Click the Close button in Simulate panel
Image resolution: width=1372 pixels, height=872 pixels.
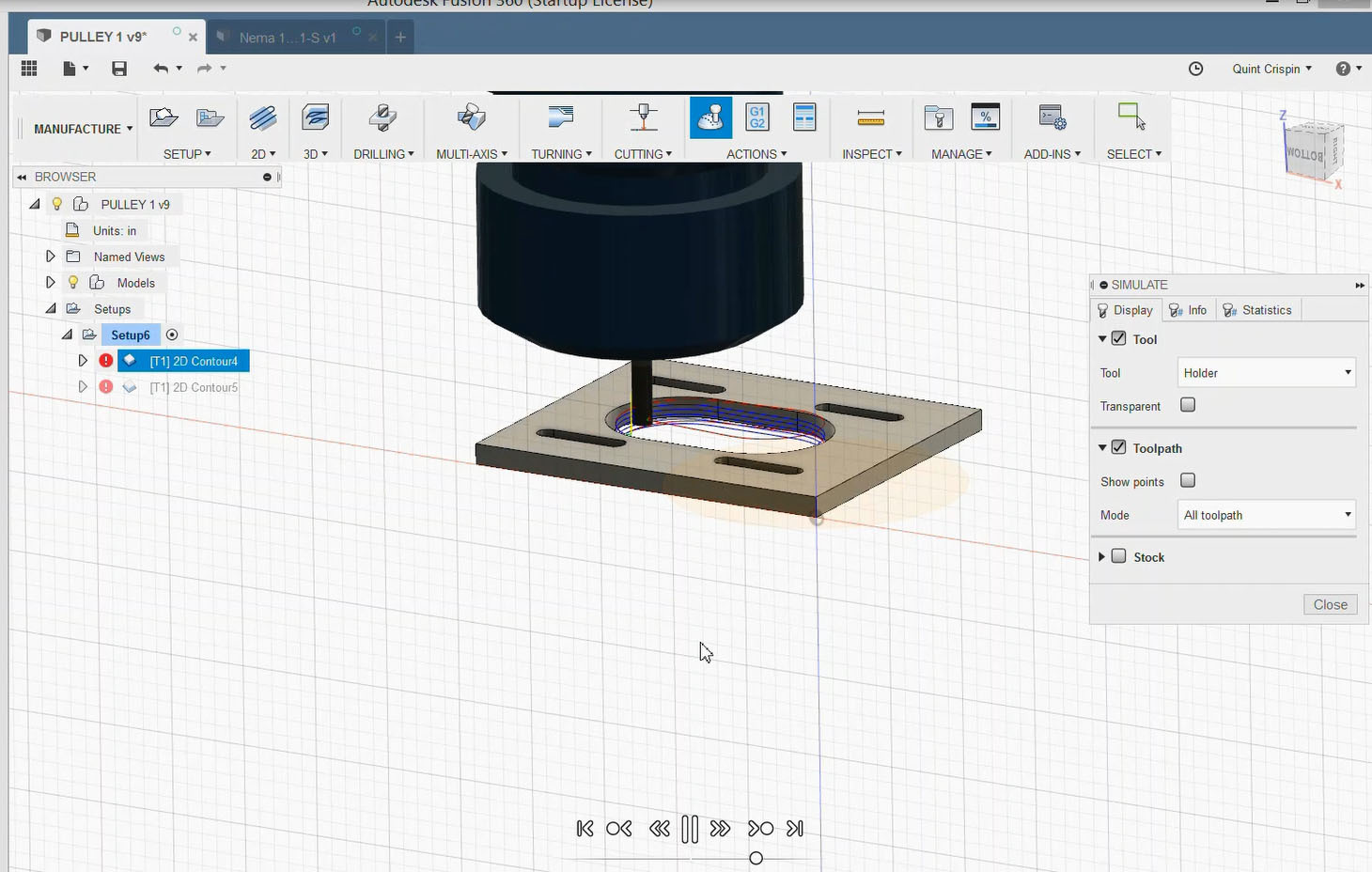click(x=1330, y=604)
